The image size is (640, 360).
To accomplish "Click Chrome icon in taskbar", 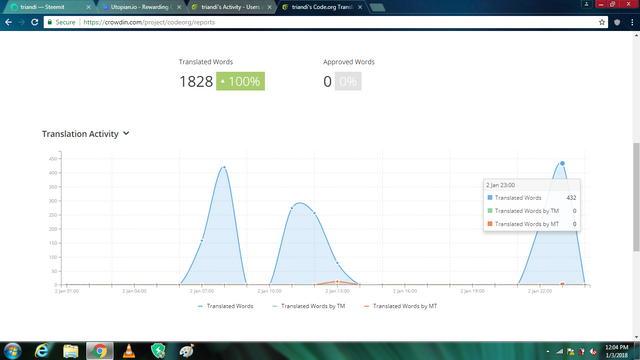I will click(x=100, y=351).
